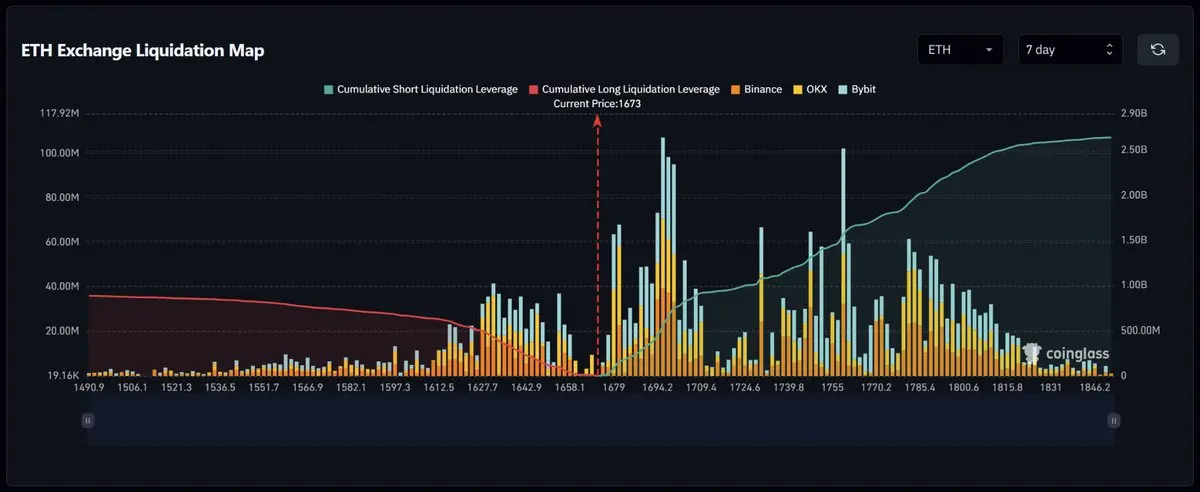1200x492 pixels.
Task: Click the red Cumulative Long legend swatch
Action: (533, 90)
